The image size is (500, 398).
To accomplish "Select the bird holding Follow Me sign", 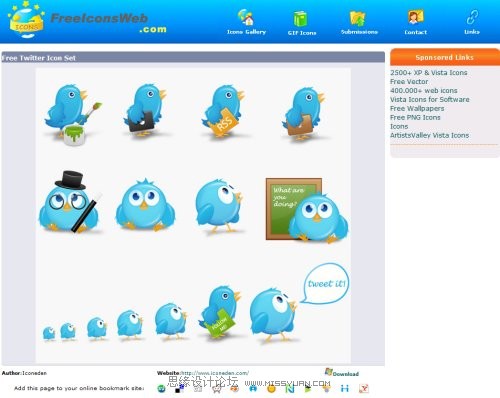I will click(220, 312).
